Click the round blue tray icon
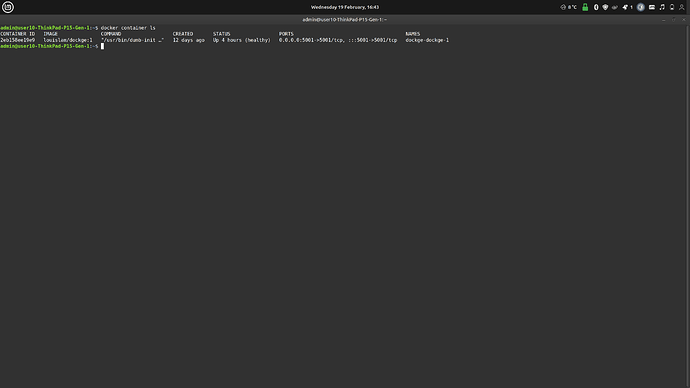 point(641,7)
